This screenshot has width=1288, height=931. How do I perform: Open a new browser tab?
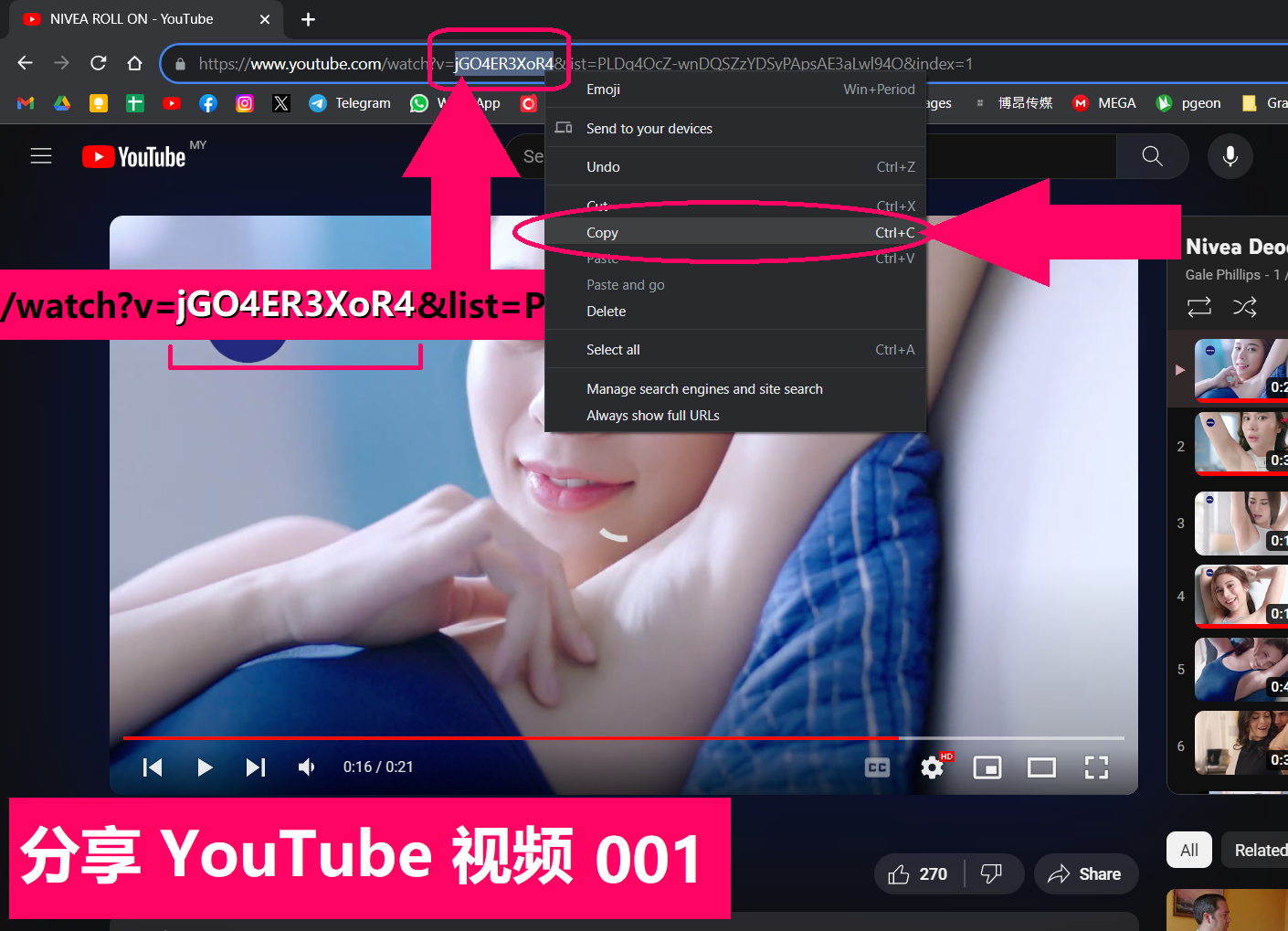coord(308,19)
